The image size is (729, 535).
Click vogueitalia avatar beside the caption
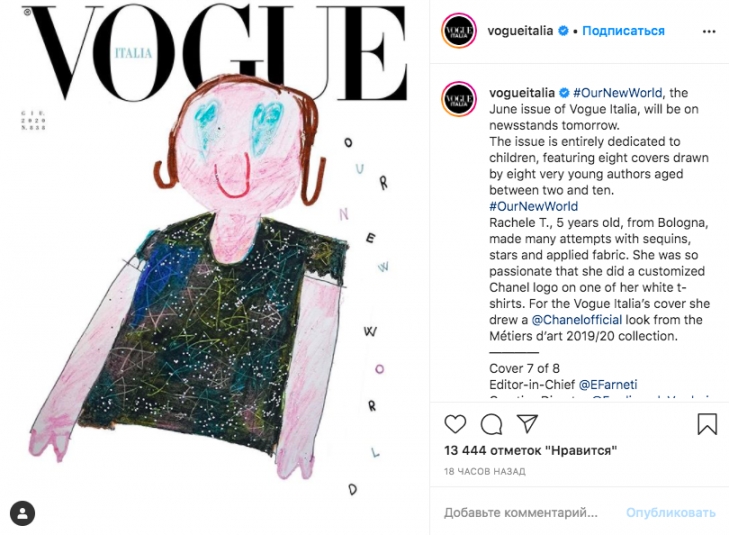coord(459,99)
